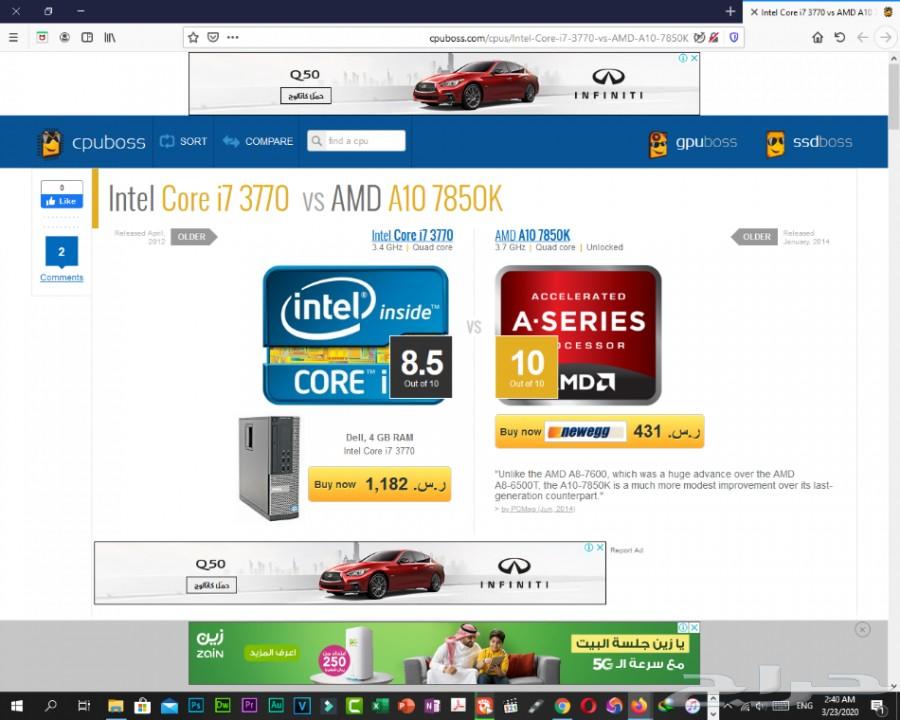Like the page with Facebook Like button

tap(62, 201)
